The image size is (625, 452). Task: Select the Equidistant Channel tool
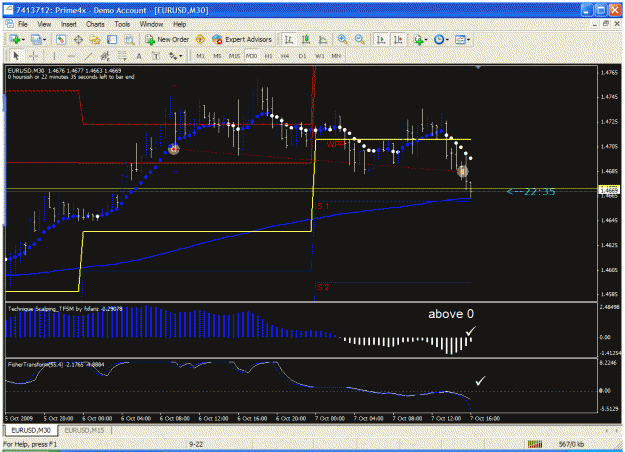[x=105, y=56]
